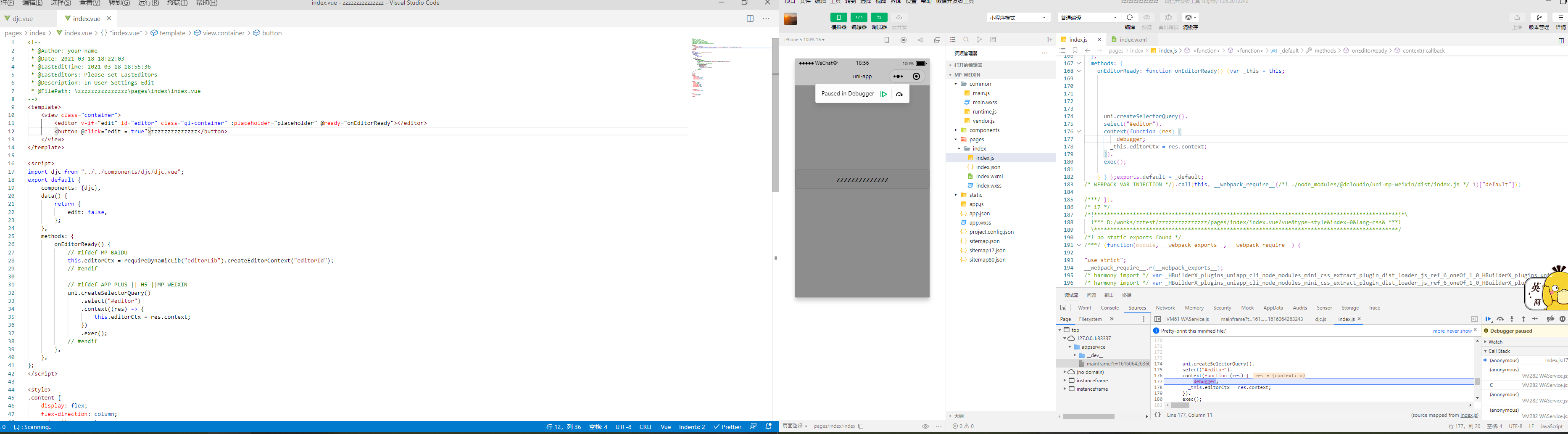Click the 'more' link in pretty-print banner
1568x434 pixels.
click(1438, 331)
